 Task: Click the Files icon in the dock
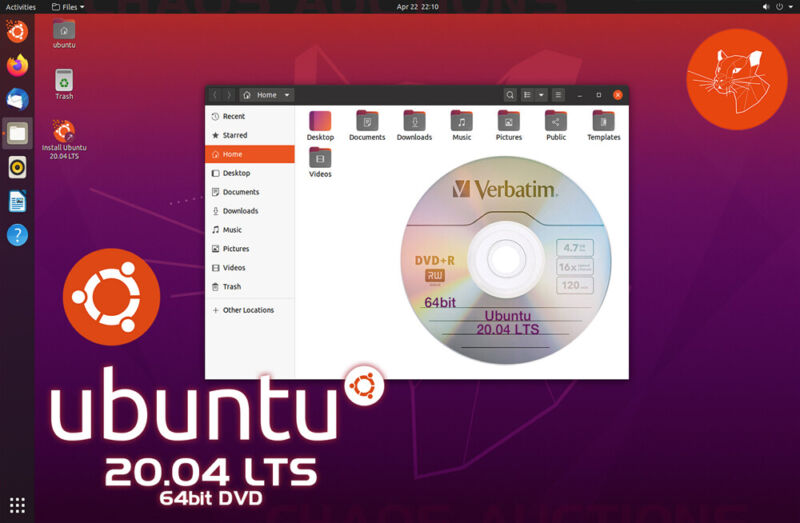[17, 134]
